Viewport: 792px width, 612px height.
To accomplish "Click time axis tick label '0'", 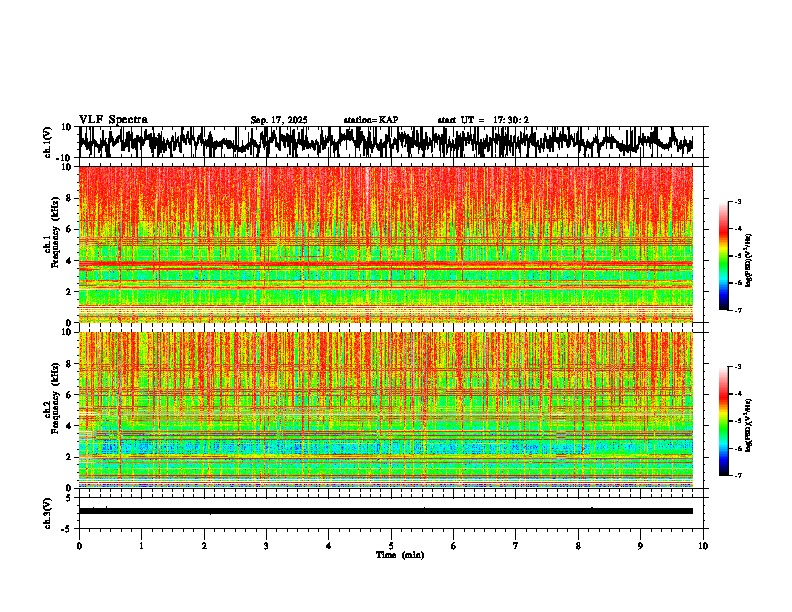I will tap(79, 546).
